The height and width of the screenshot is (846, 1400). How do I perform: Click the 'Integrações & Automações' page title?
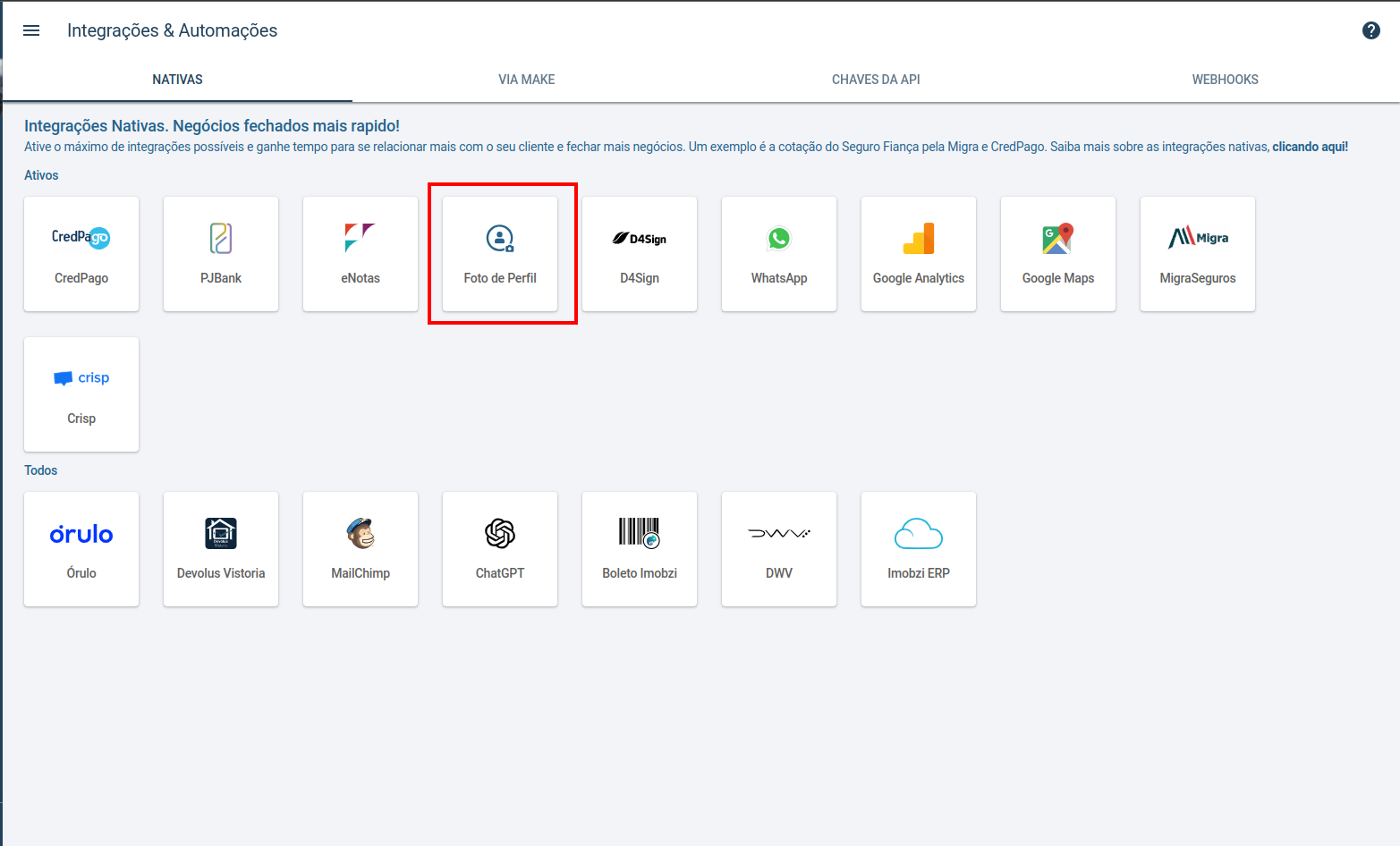click(172, 30)
